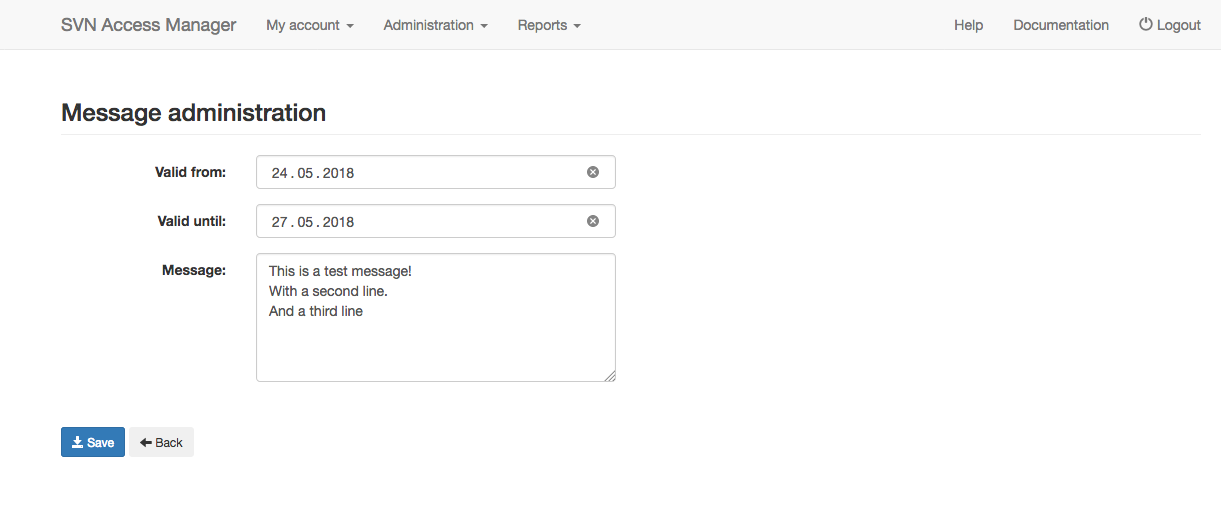Select the day in Valid from date
1221x522 pixels.
280,173
